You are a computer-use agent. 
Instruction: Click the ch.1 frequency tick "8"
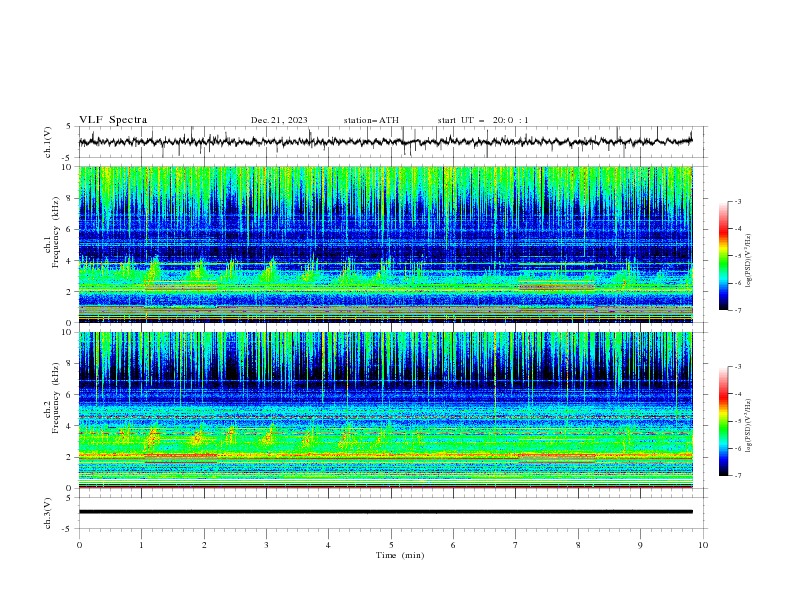pyautogui.click(x=70, y=198)
